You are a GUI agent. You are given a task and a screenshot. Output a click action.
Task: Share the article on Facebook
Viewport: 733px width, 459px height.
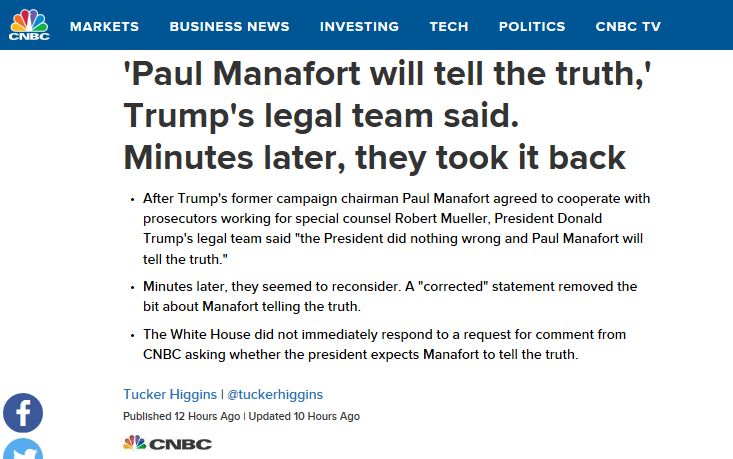point(23,413)
